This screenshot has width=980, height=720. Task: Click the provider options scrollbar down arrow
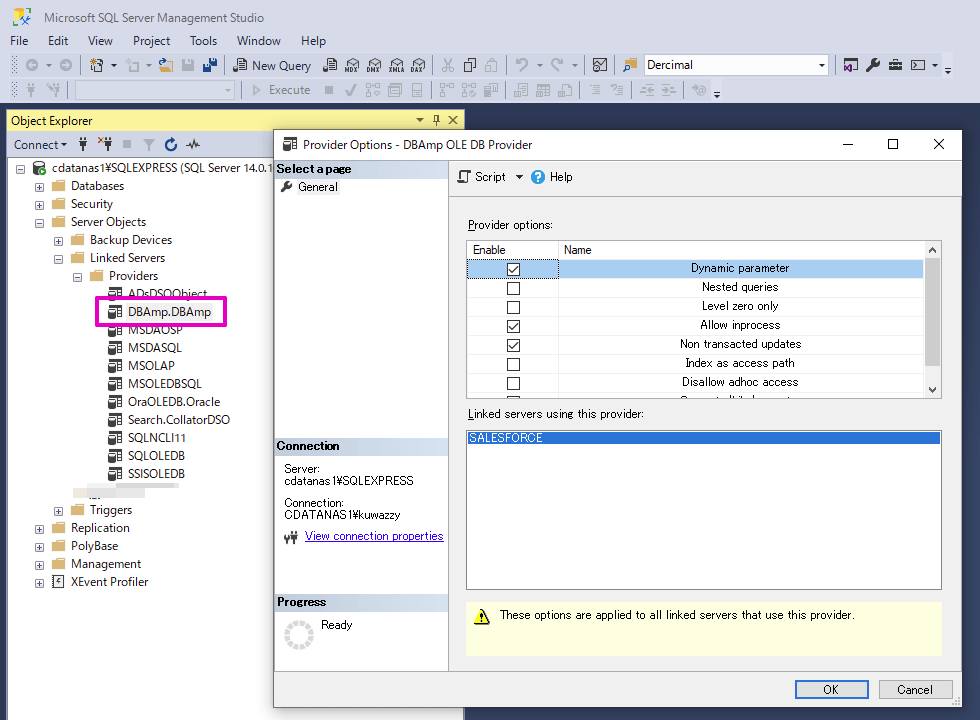click(x=933, y=389)
